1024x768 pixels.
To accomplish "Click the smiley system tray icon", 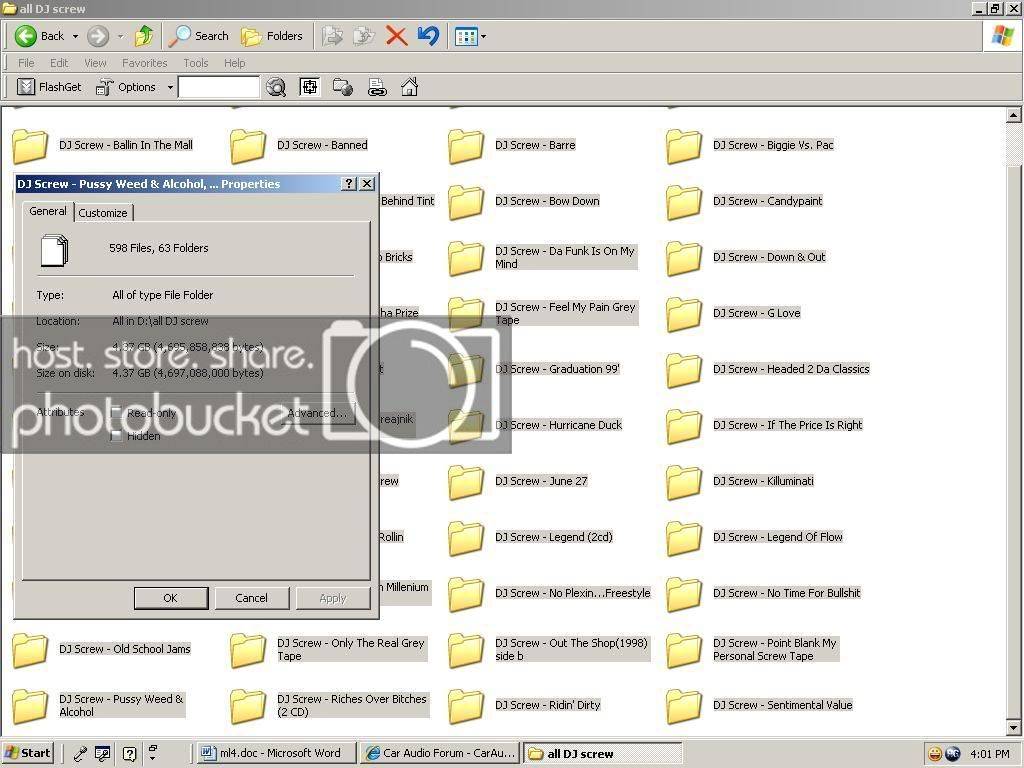I will [x=935, y=754].
